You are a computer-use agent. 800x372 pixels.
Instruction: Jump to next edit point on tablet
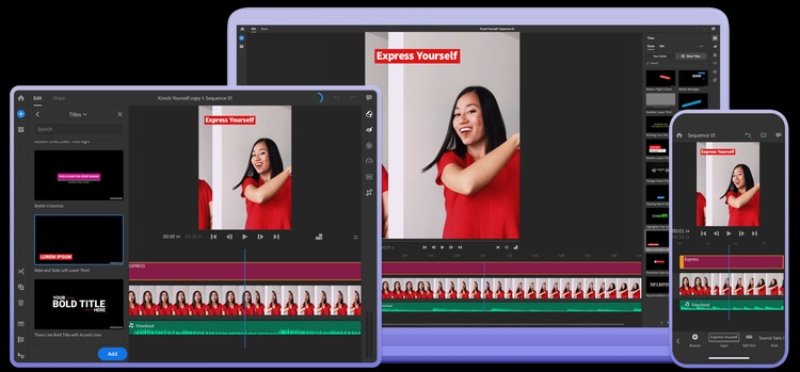tap(276, 237)
